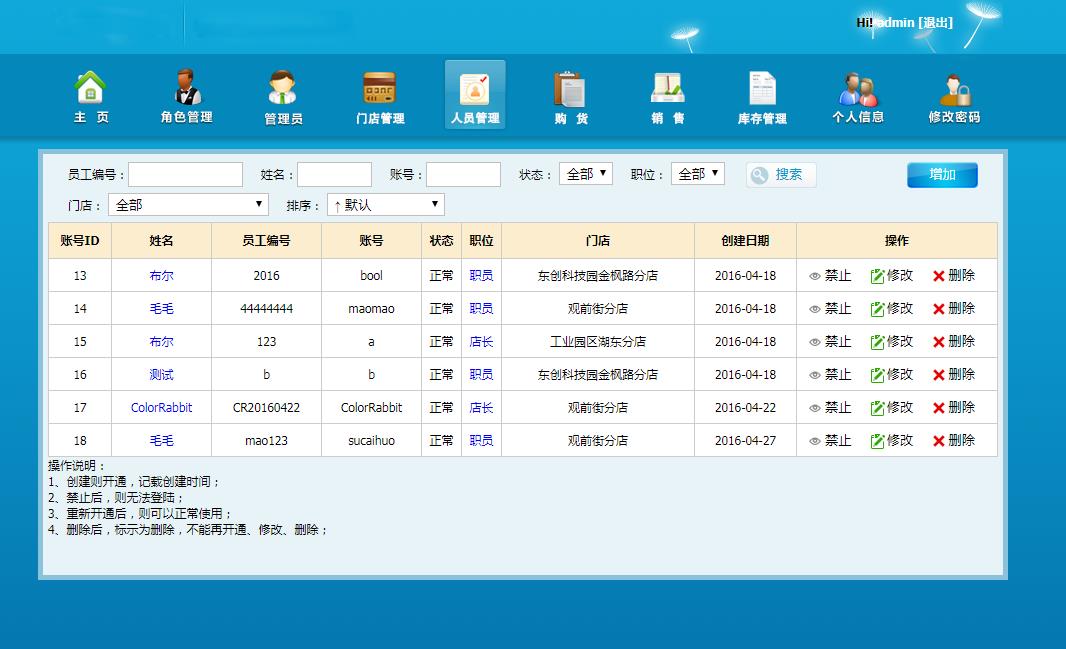Open 门店管理 store management icon
This screenshot has width=1066, height=649.
click(x=380, y=96)
